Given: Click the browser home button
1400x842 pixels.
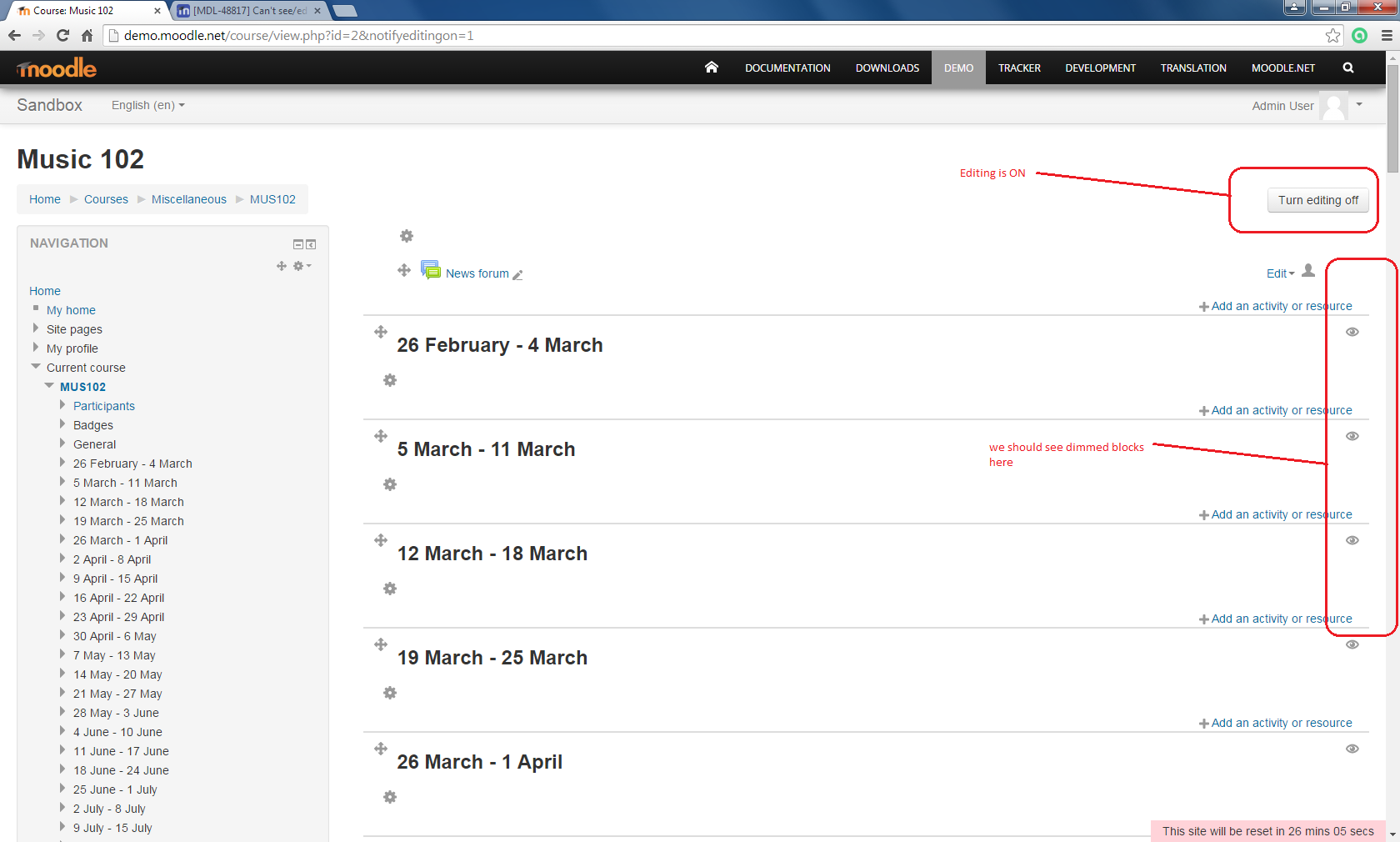Looking at the screenshot, I should [x=87, y=35].
